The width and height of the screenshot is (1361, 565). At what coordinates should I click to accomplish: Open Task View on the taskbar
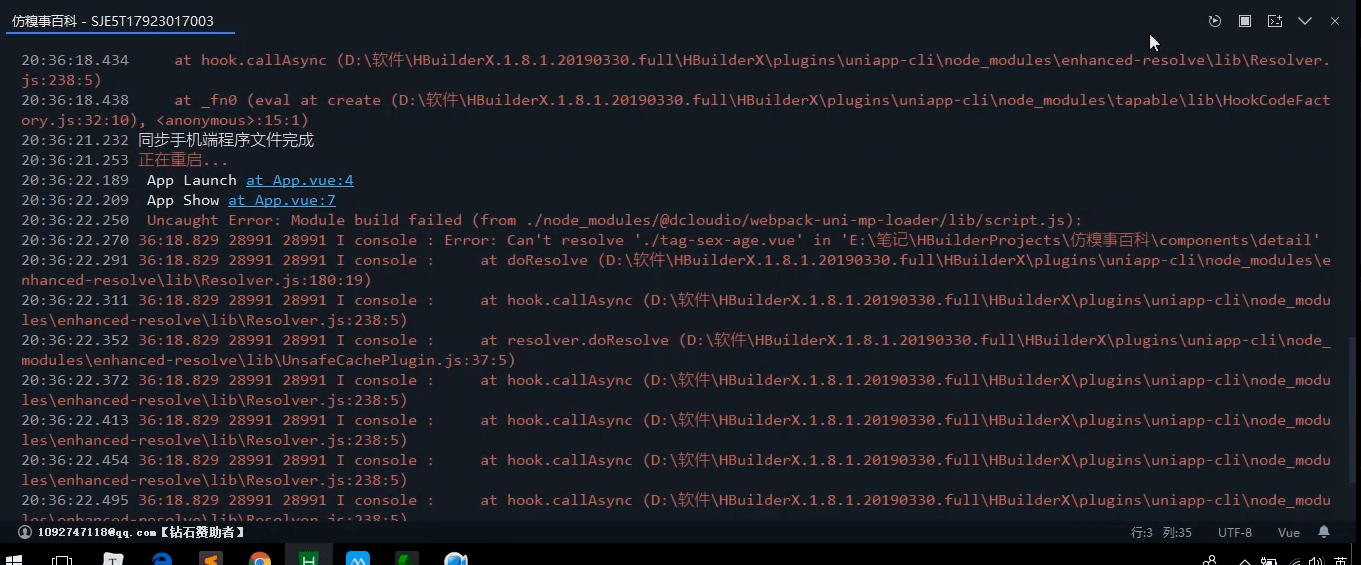pos(61,560)
